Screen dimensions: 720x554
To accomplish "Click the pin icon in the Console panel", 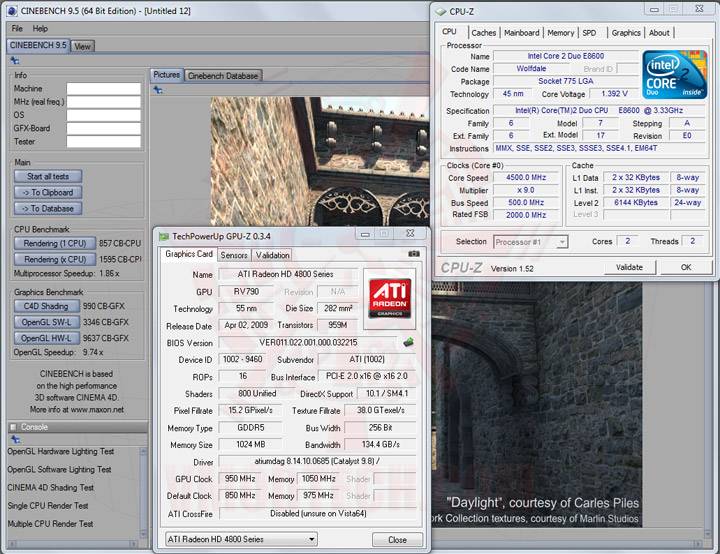I will [15, 439].
